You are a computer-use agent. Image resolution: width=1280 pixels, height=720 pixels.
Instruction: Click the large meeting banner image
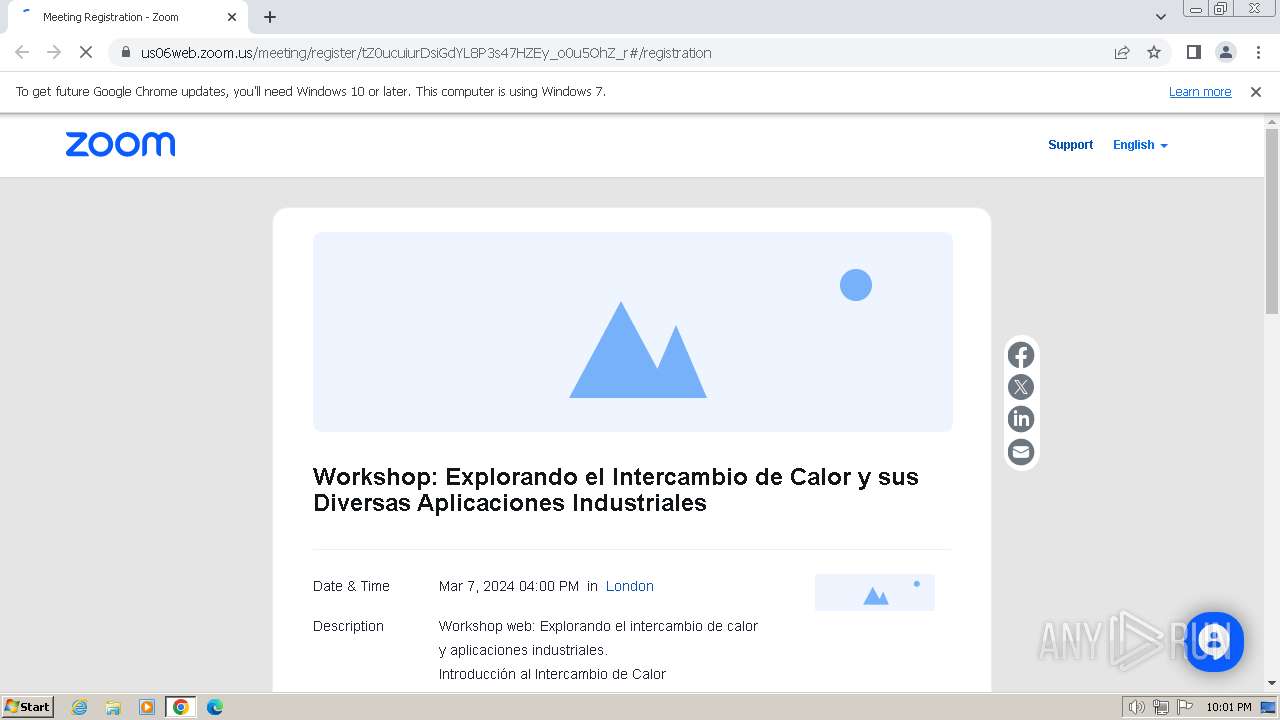coord(633,332)
